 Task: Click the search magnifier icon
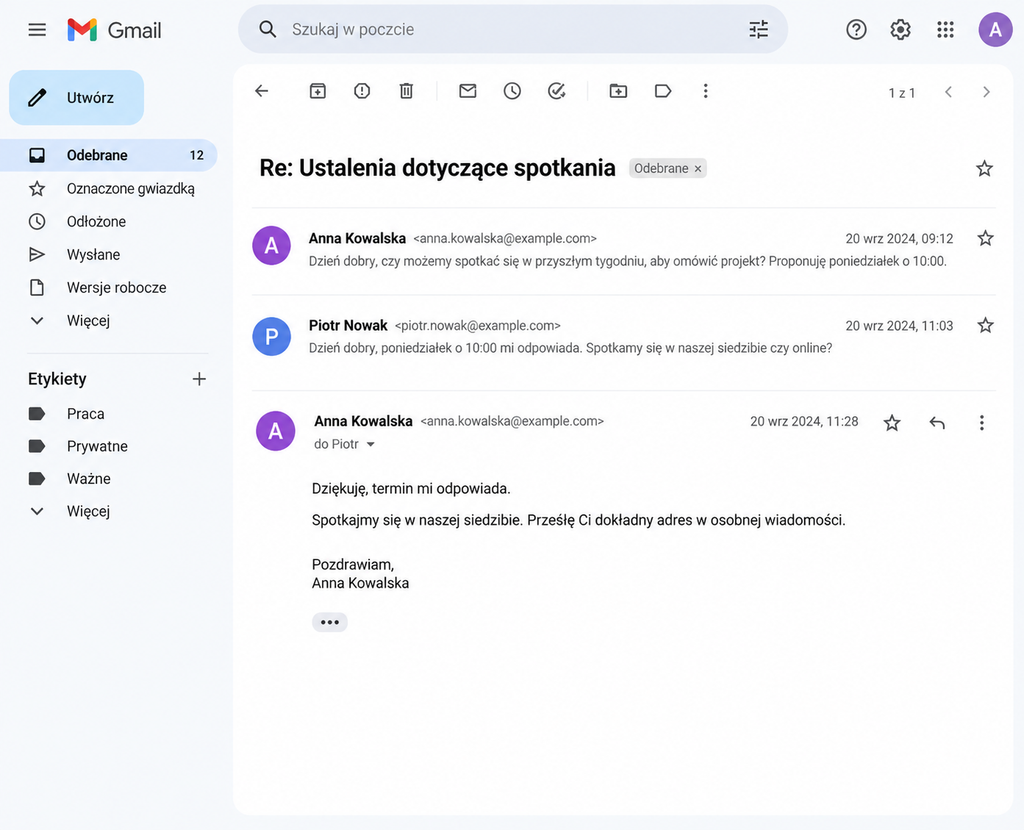coord(267,29)
